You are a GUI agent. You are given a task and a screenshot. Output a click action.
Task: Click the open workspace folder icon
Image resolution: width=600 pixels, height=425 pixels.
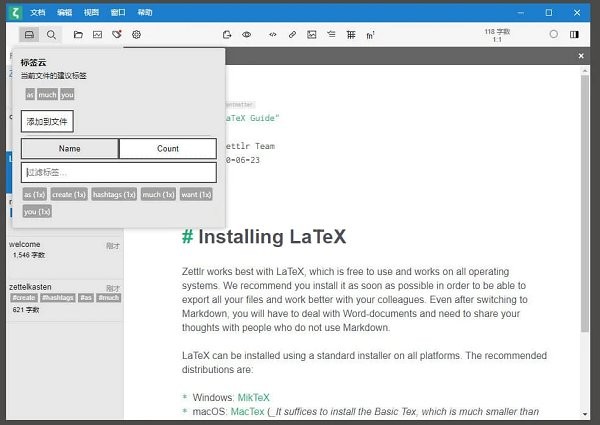(78, 34)
